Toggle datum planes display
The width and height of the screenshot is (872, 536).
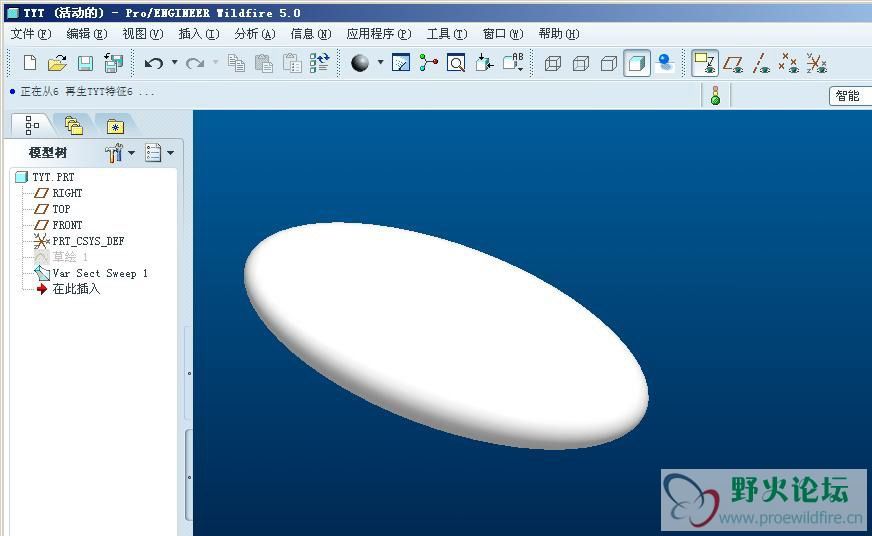click(733, 63)
